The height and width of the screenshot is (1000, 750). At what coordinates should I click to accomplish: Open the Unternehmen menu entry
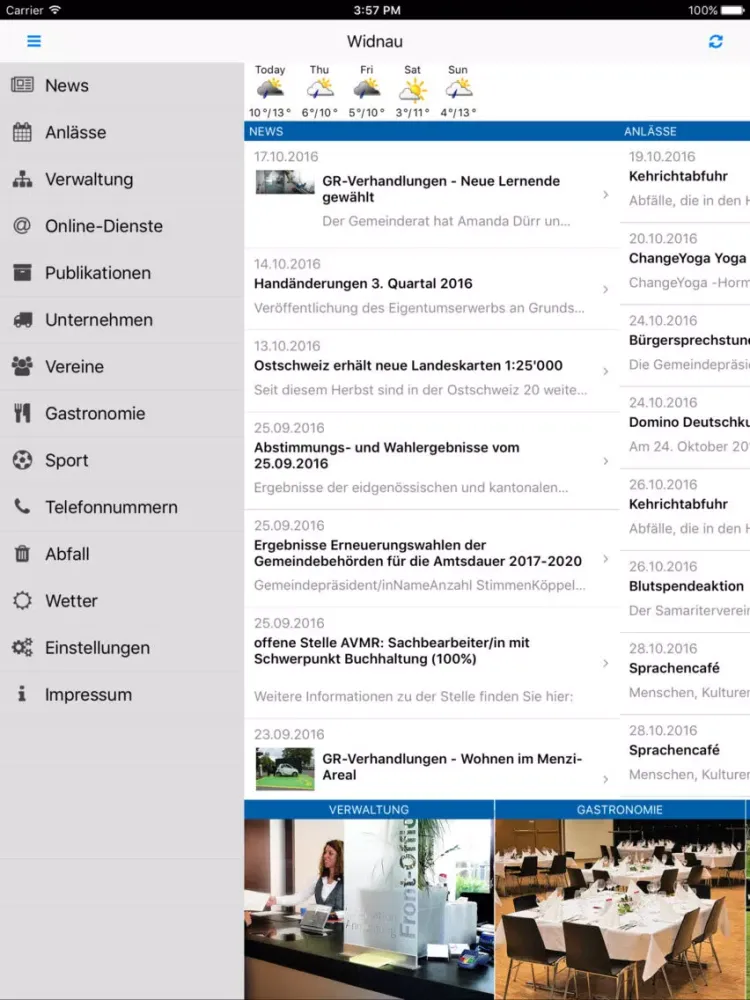[122, 320]
